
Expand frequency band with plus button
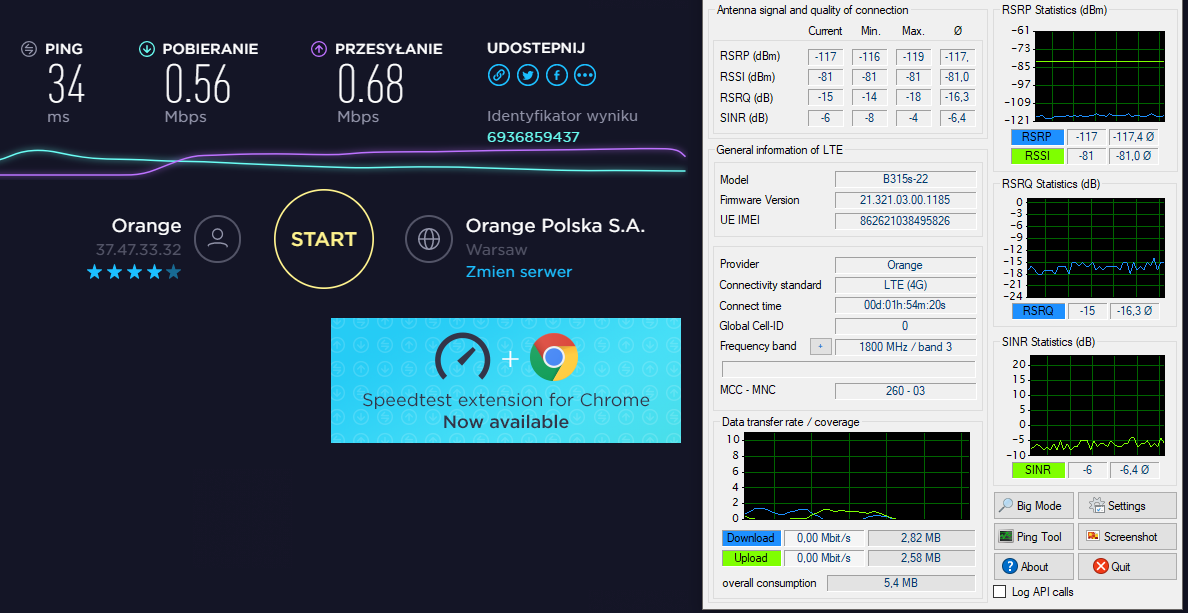[821, 346]
